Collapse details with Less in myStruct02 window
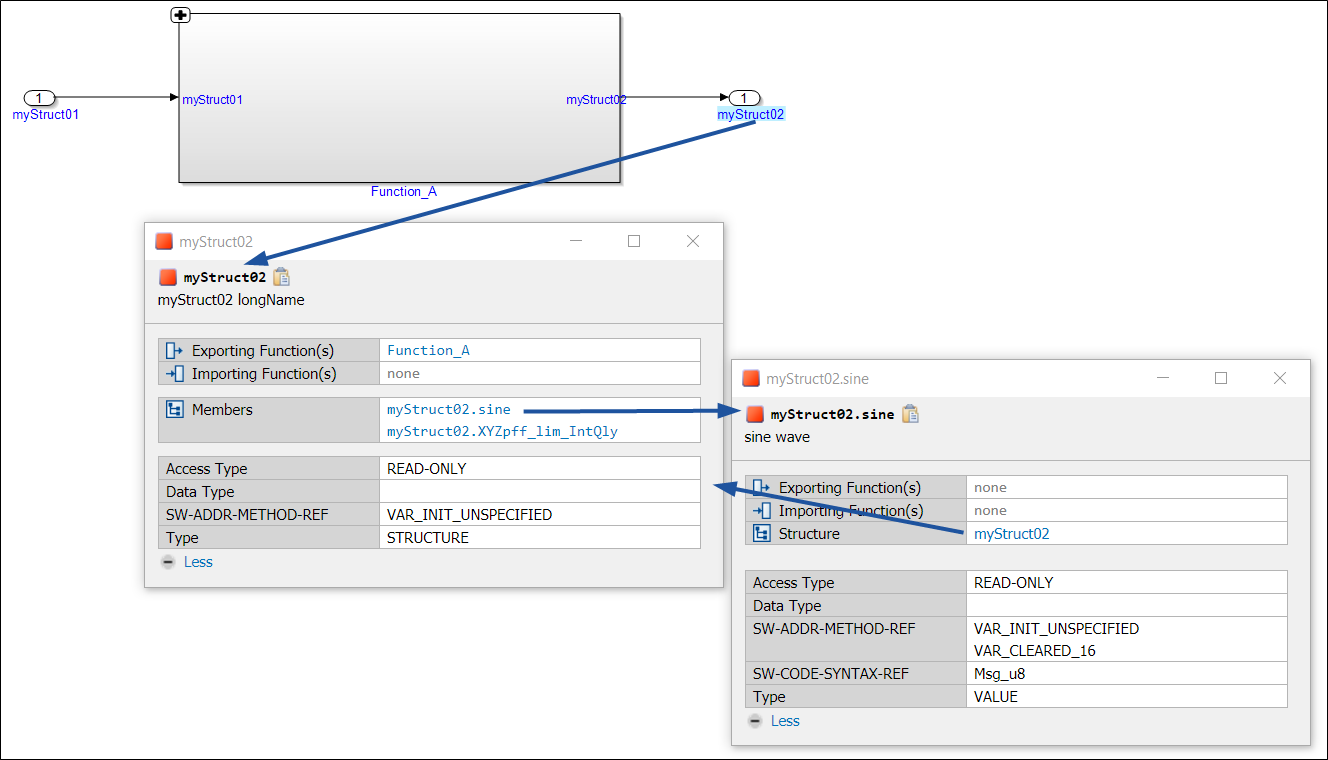Screen dimensions: 1328x760 click(197, 562)
